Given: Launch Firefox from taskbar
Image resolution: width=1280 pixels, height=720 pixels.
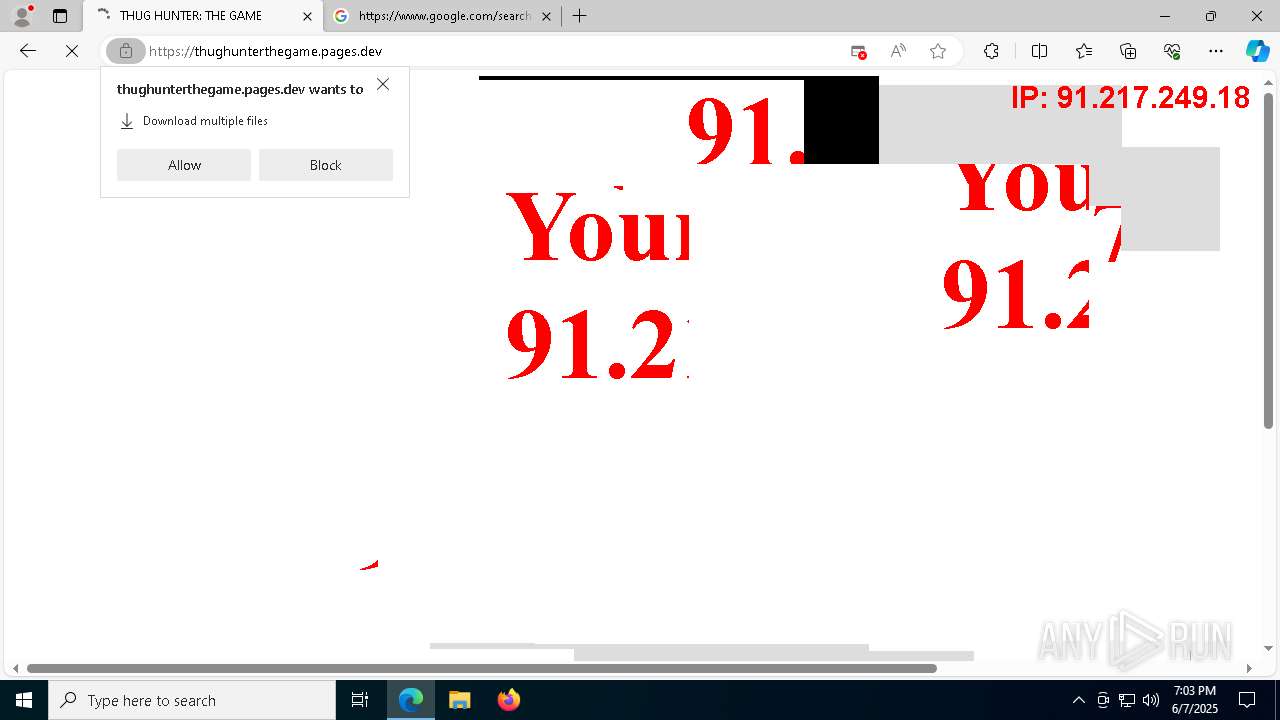Looking at the screenshot, I should tap(508, 700).
